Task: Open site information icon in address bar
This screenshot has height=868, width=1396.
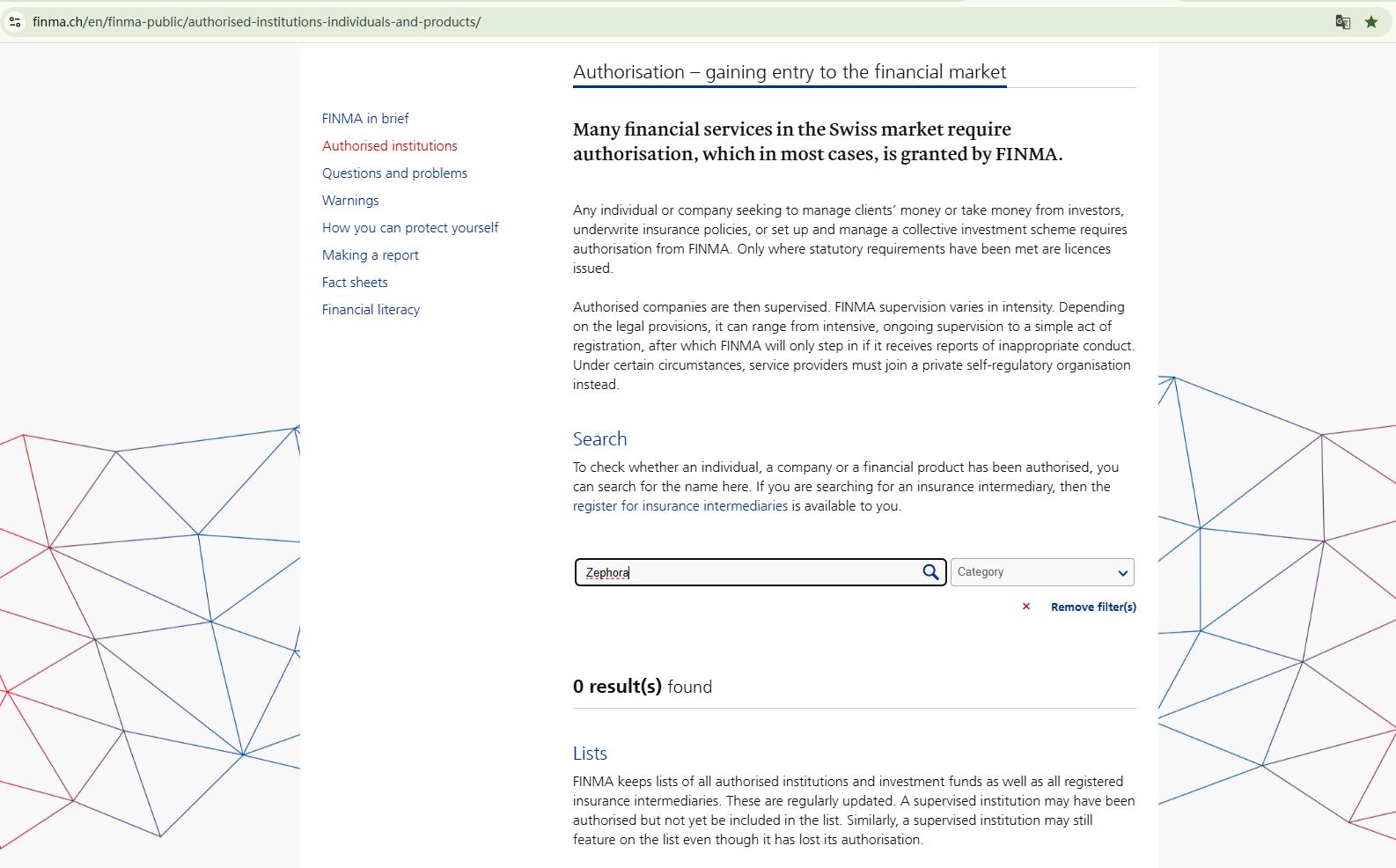Action: [x=15, y=22]
